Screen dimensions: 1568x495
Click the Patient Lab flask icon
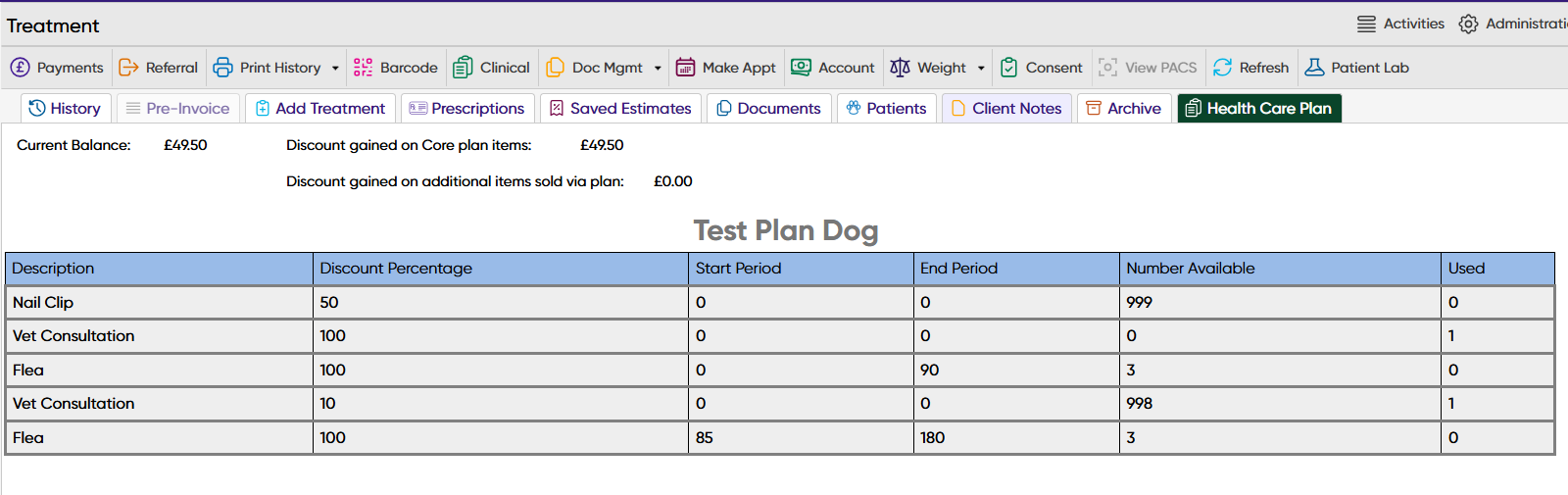pos(1314,68)
